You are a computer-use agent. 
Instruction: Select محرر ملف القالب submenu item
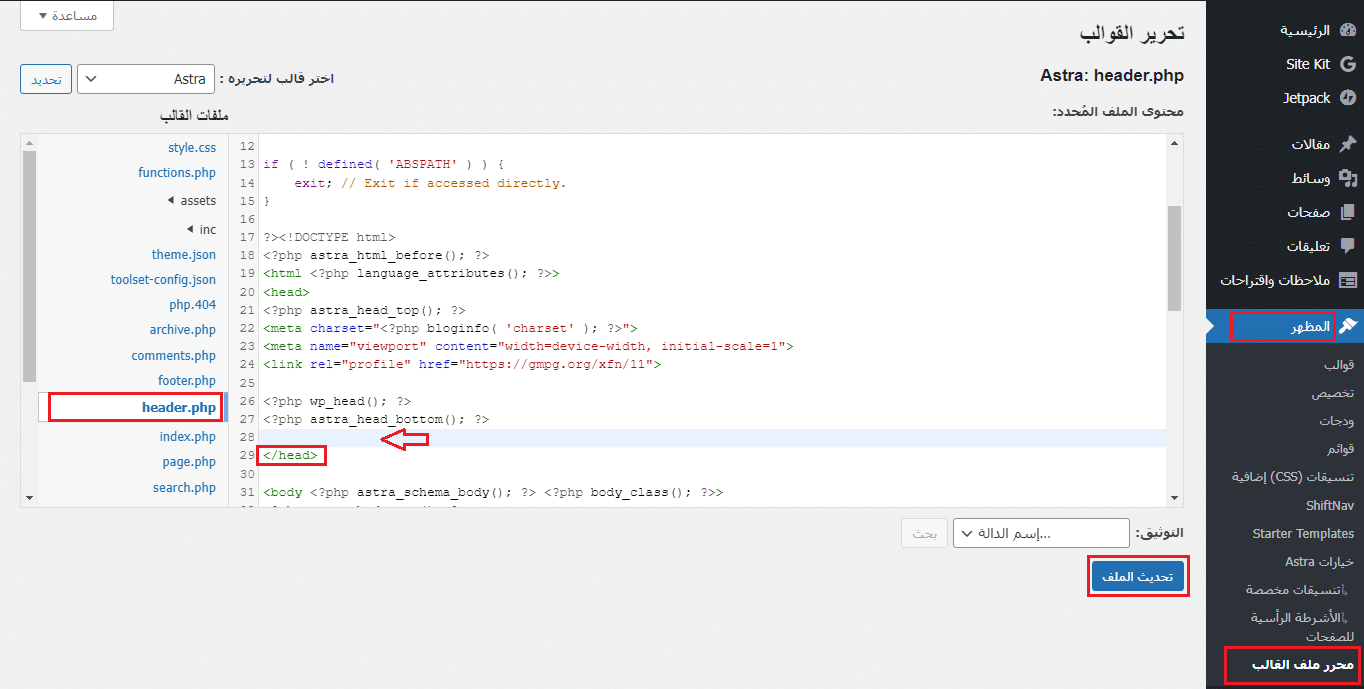(x=1289, y=665)
